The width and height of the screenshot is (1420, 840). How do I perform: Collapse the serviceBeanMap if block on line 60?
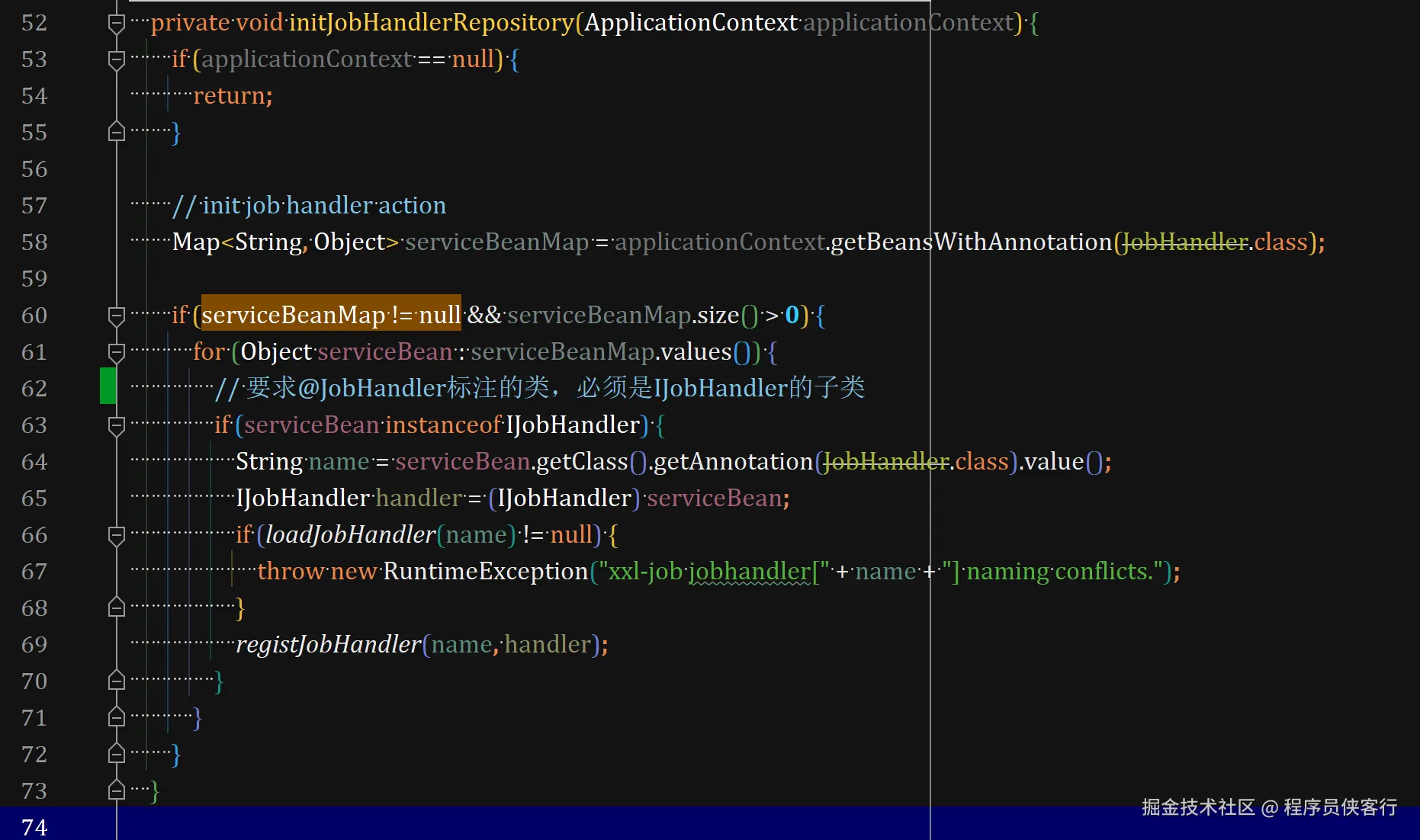pos(117,316)
